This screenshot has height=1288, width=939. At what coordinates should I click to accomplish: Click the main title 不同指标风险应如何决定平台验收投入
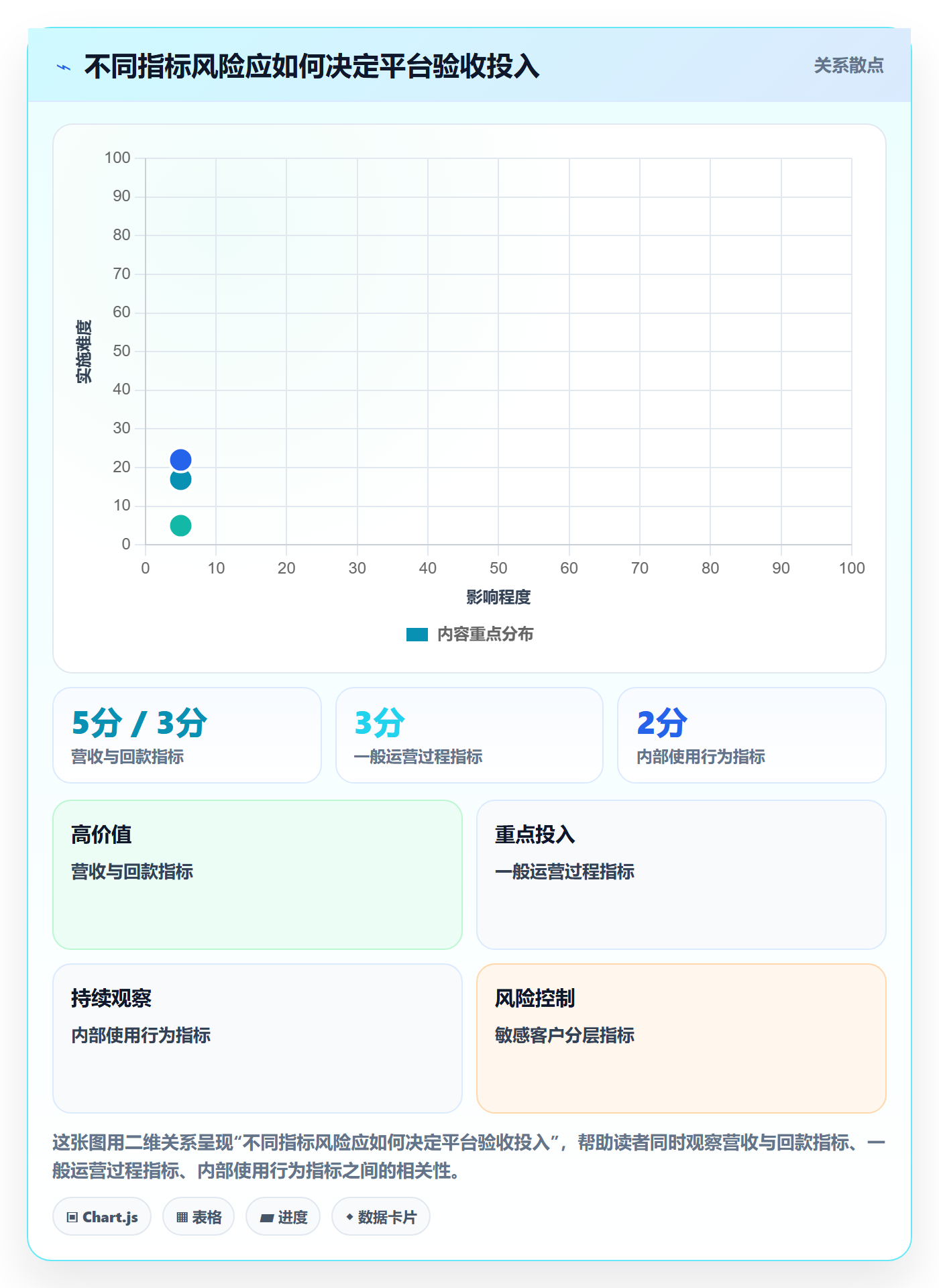click(x=312, y=66)
